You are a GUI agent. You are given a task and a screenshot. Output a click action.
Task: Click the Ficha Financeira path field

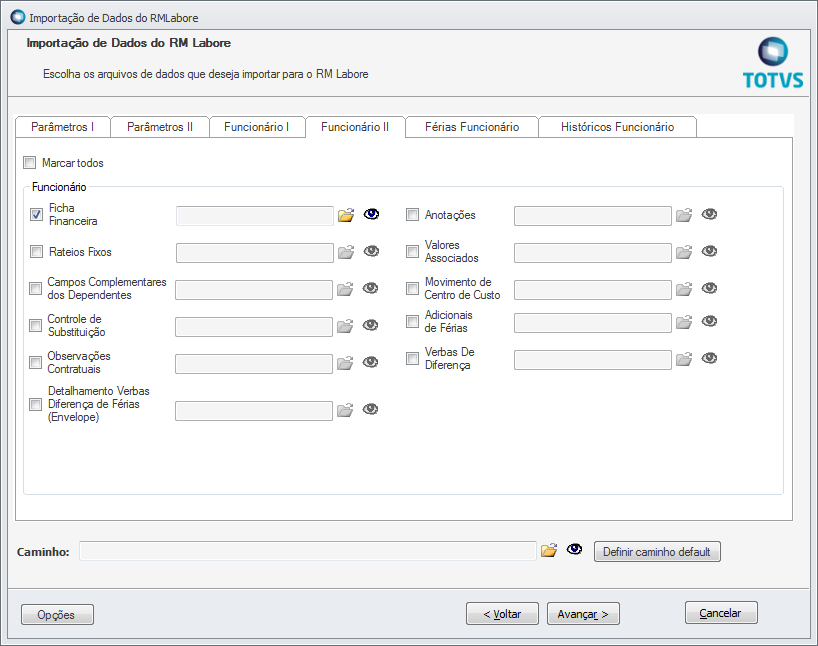255,216
